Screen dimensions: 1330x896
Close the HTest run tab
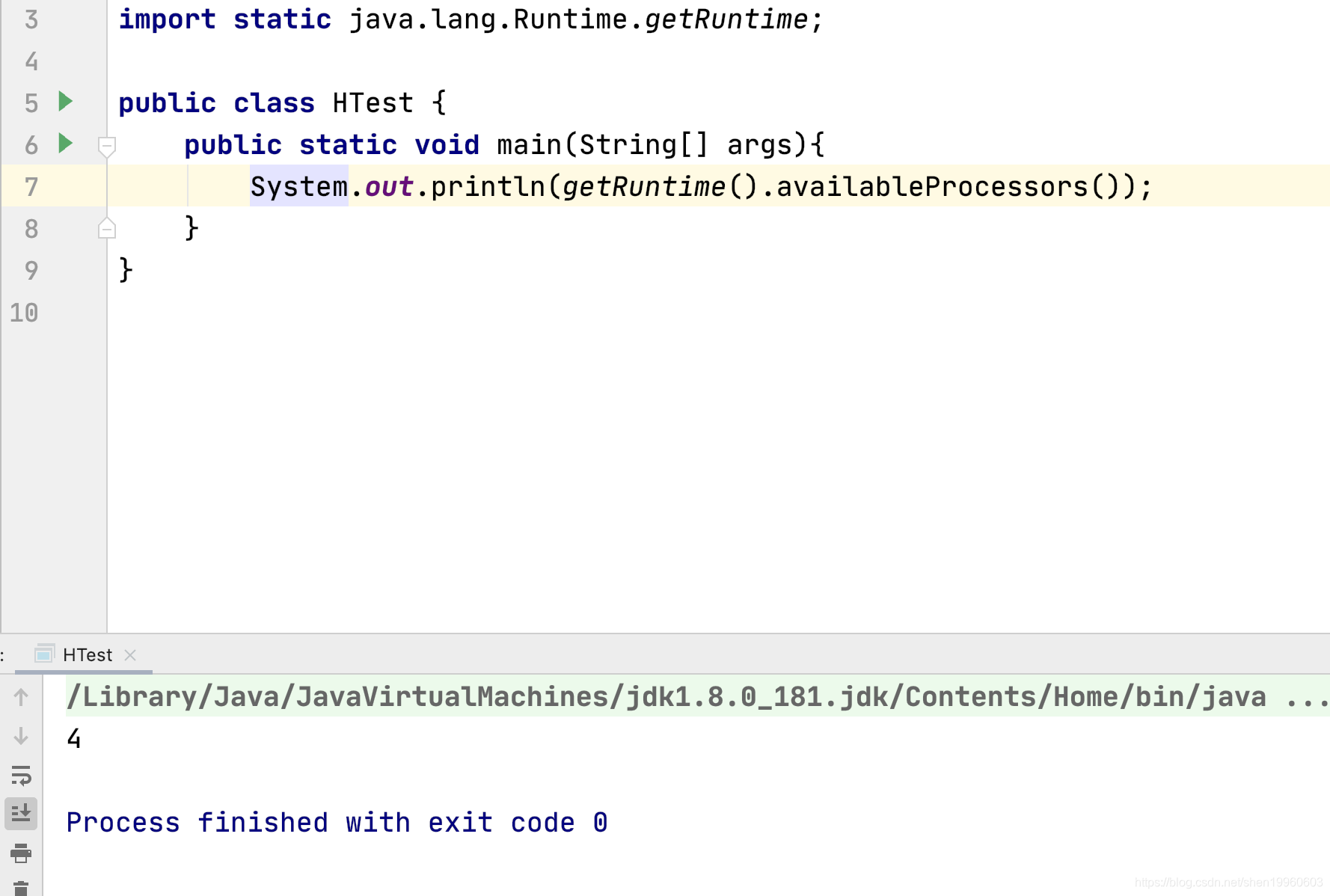(x=131, y=654)
